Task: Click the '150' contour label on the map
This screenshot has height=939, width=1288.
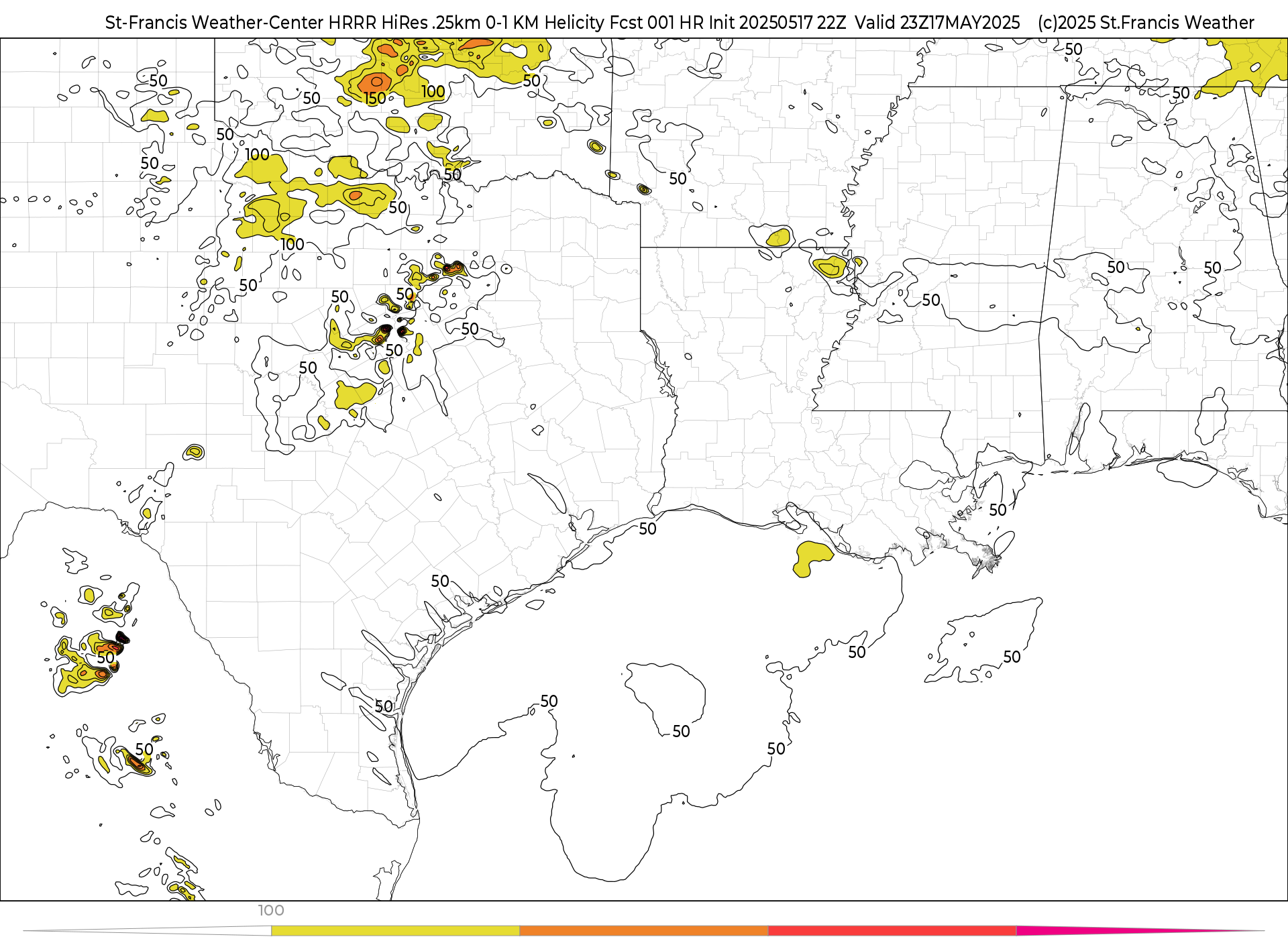Action: coord(375,99)
